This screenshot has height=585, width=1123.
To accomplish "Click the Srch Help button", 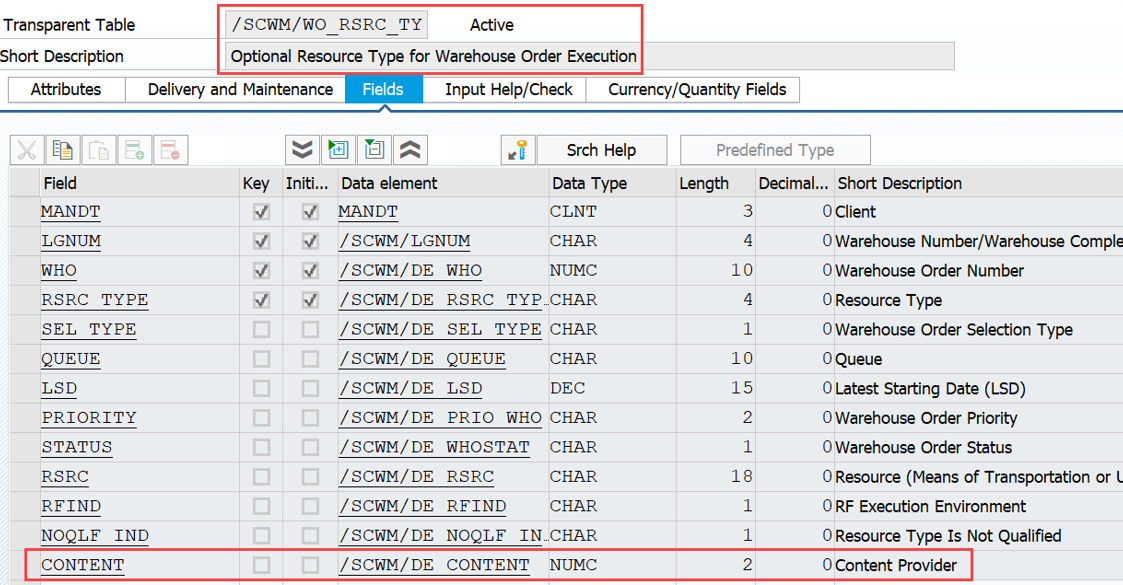I will point(602,150).
